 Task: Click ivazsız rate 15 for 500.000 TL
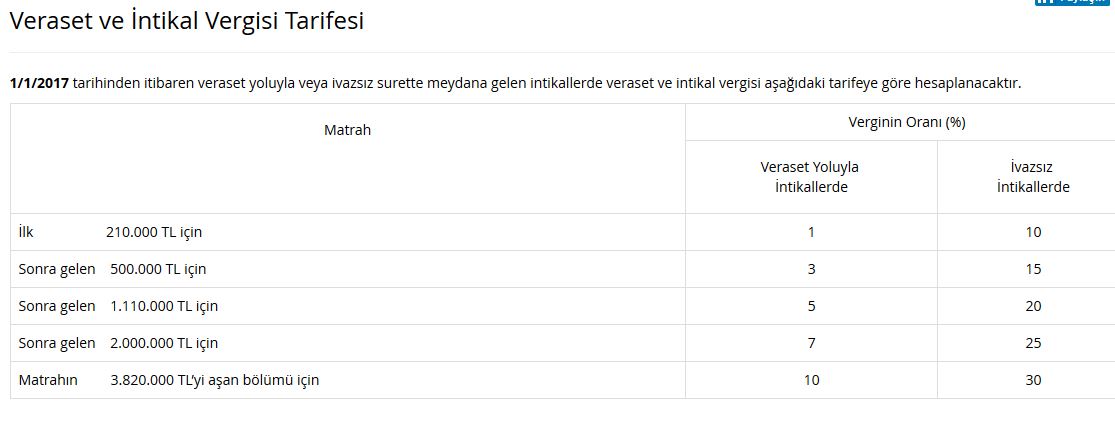point(1033,269)
